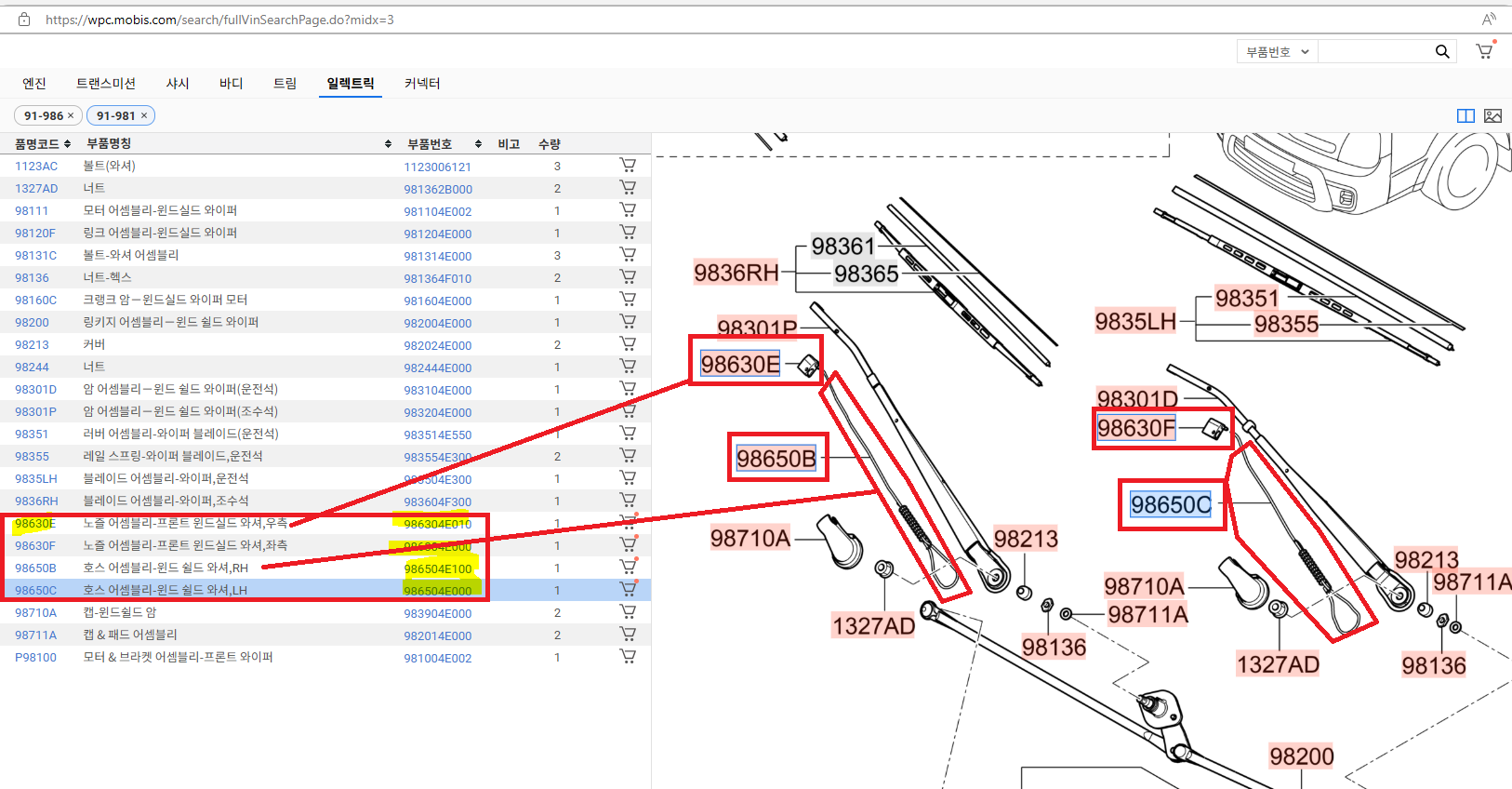This screenshot has width=1512, height=789.
Task: Click diagram label 98630E
Action: pos(740,364)
